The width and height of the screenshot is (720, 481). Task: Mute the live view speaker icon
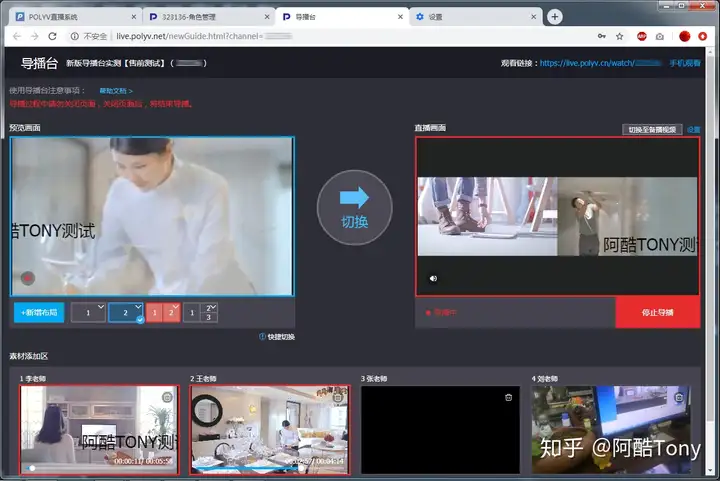[433, 278]
